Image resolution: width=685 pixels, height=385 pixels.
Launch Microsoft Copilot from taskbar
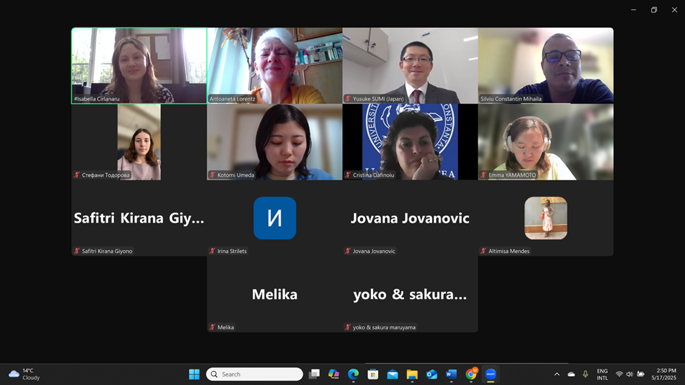coord(334,374)
